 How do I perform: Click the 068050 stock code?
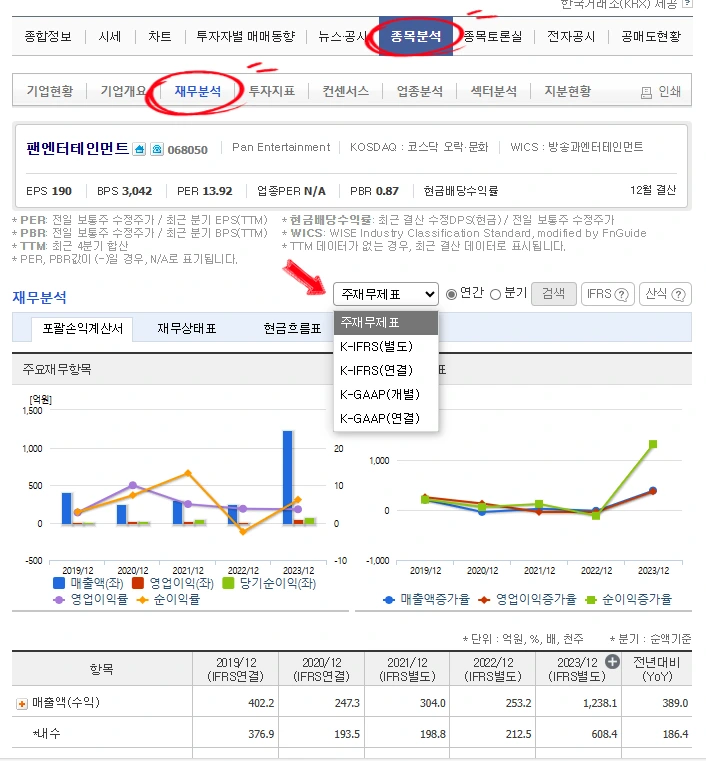[187, 150]
